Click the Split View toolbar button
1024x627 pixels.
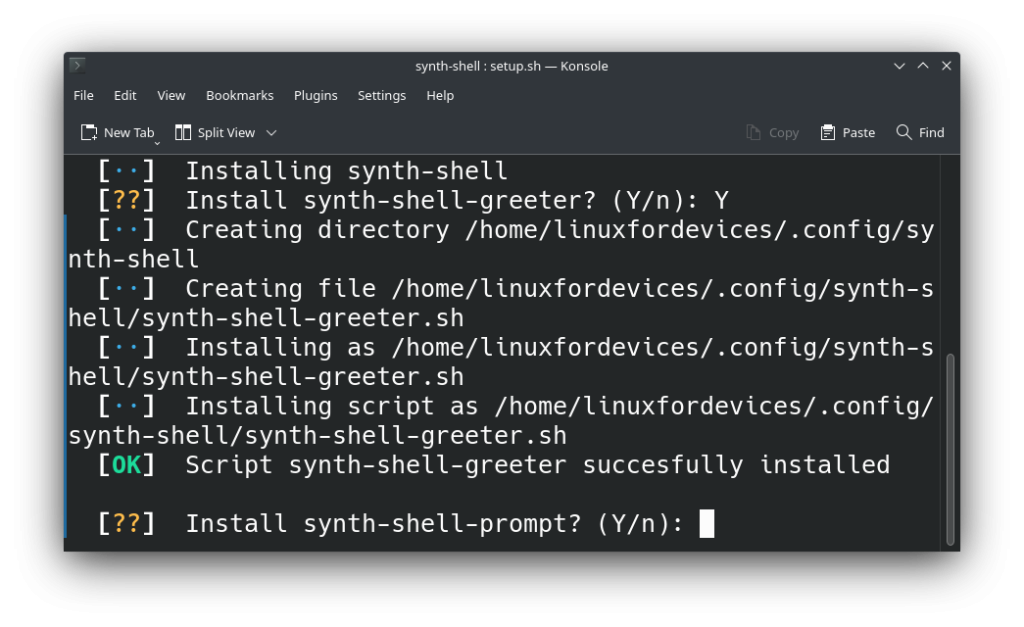tap(215, 133)
